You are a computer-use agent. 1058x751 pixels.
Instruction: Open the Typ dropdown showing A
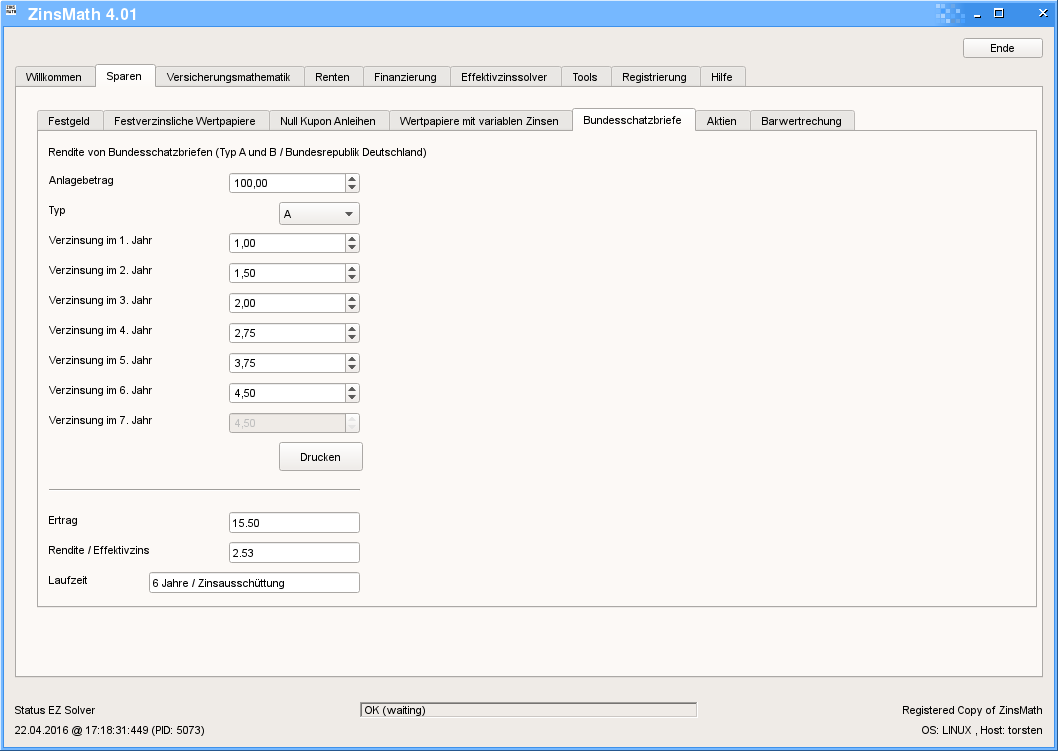(318, 213)
